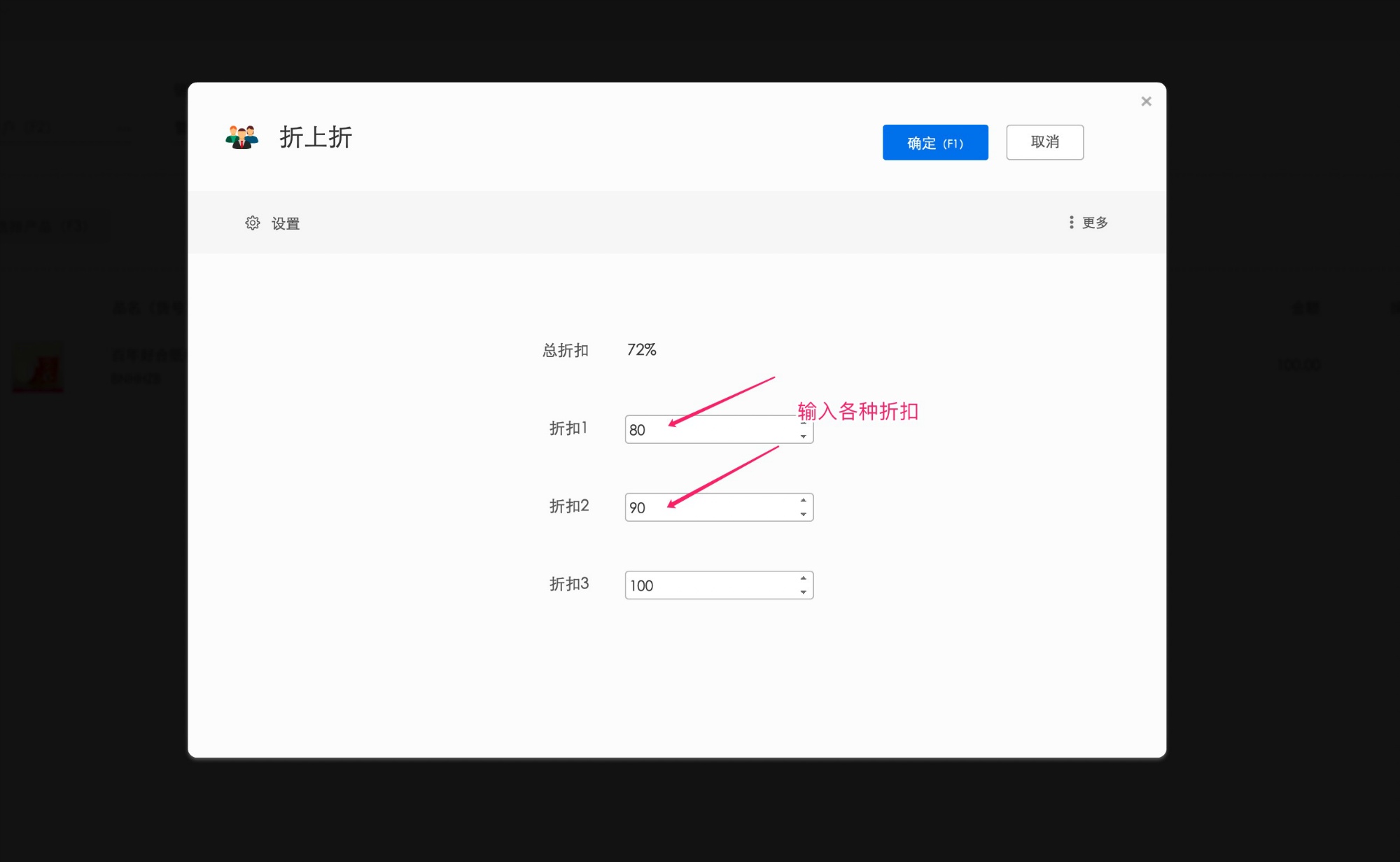The image size is (1400, 862).
Task: Click the 折上折 dialog title
Action: [316, 137]
